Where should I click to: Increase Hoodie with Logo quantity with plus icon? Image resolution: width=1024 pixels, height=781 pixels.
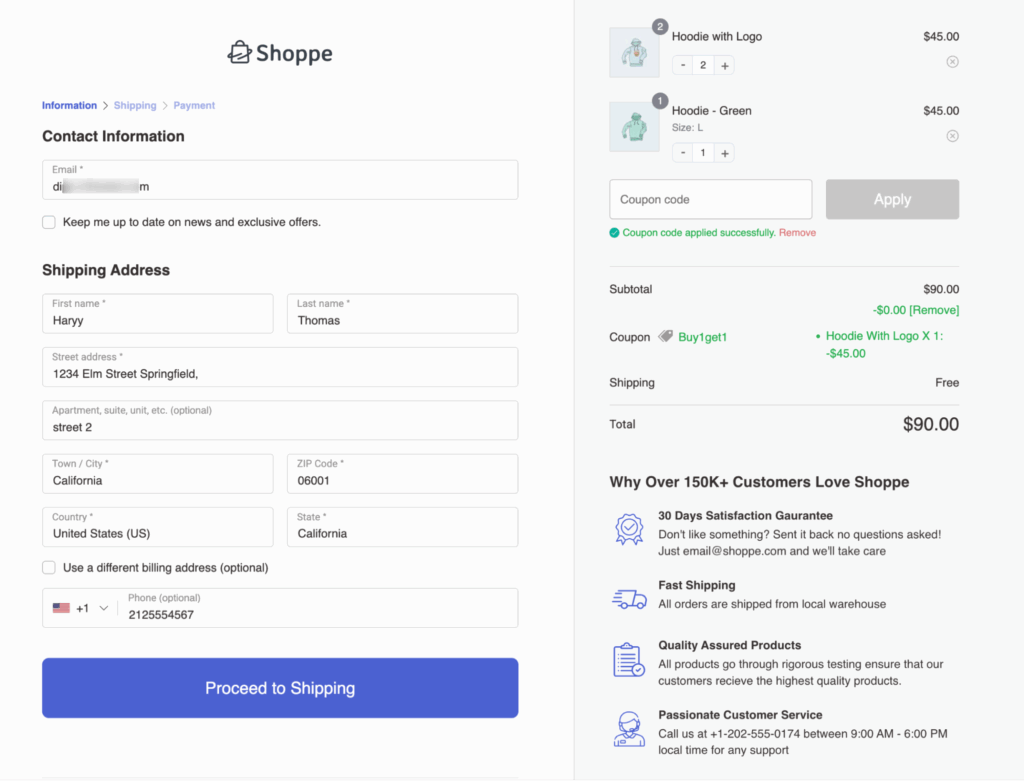tap(724, 65)
